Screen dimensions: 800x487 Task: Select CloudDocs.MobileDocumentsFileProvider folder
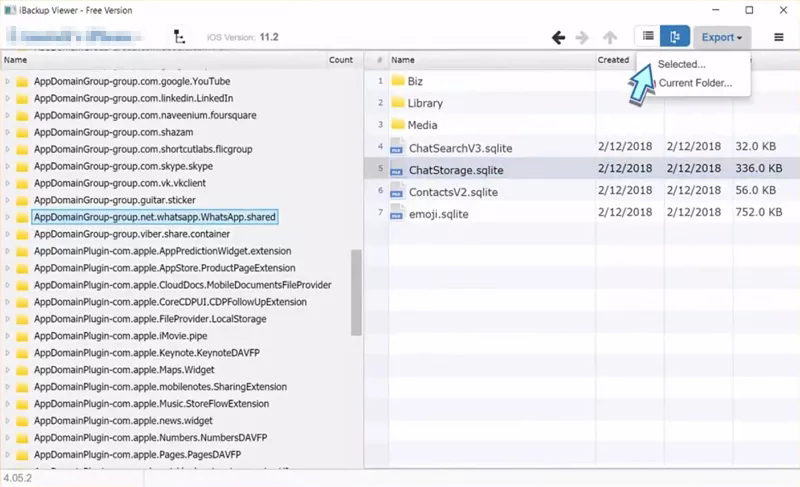click(183, 285)
